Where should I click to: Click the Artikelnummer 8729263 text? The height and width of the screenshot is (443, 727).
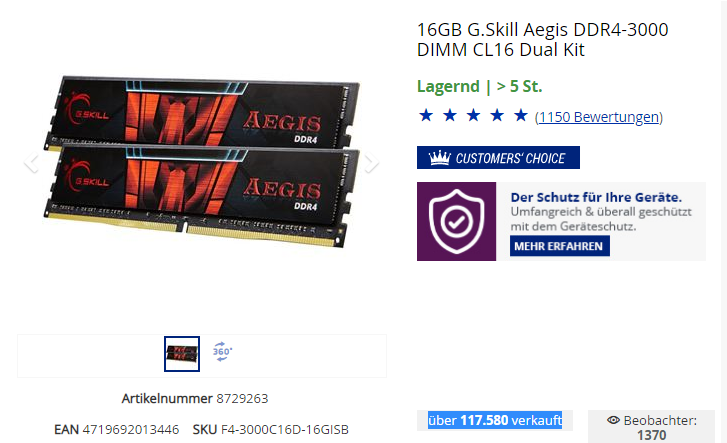(195, 398)
